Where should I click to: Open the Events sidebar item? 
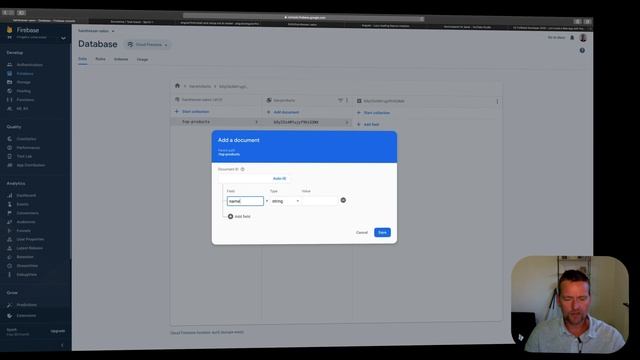[x=22, y=204]
